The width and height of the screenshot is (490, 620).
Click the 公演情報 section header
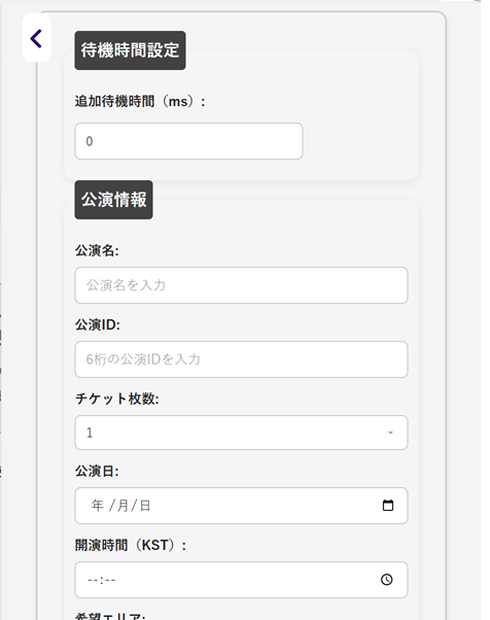coord(114,200)
